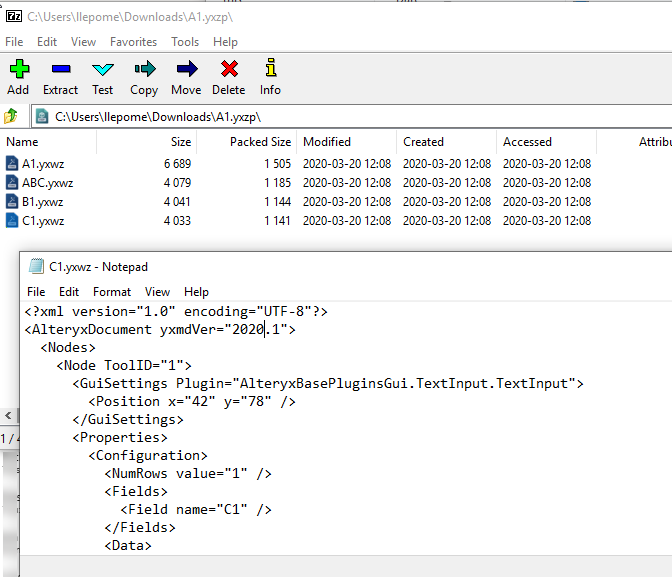This screenshot has height=577, width=672.
Task: Click the NumRows value line
Action: click(x=188, y=473)
